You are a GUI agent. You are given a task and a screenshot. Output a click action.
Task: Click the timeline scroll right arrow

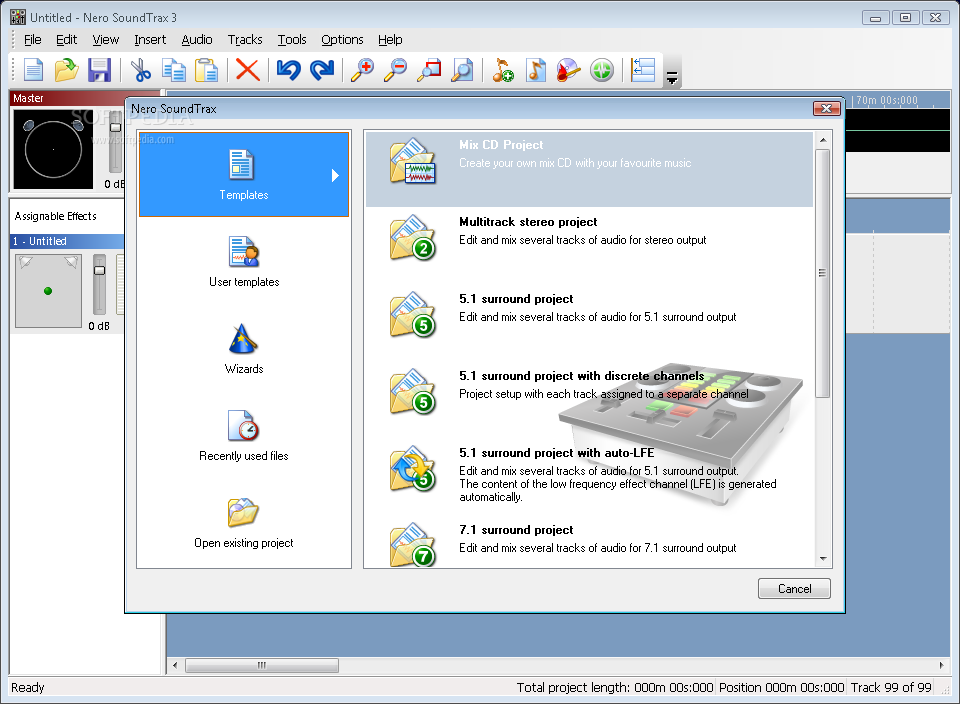tap(942, 665)
